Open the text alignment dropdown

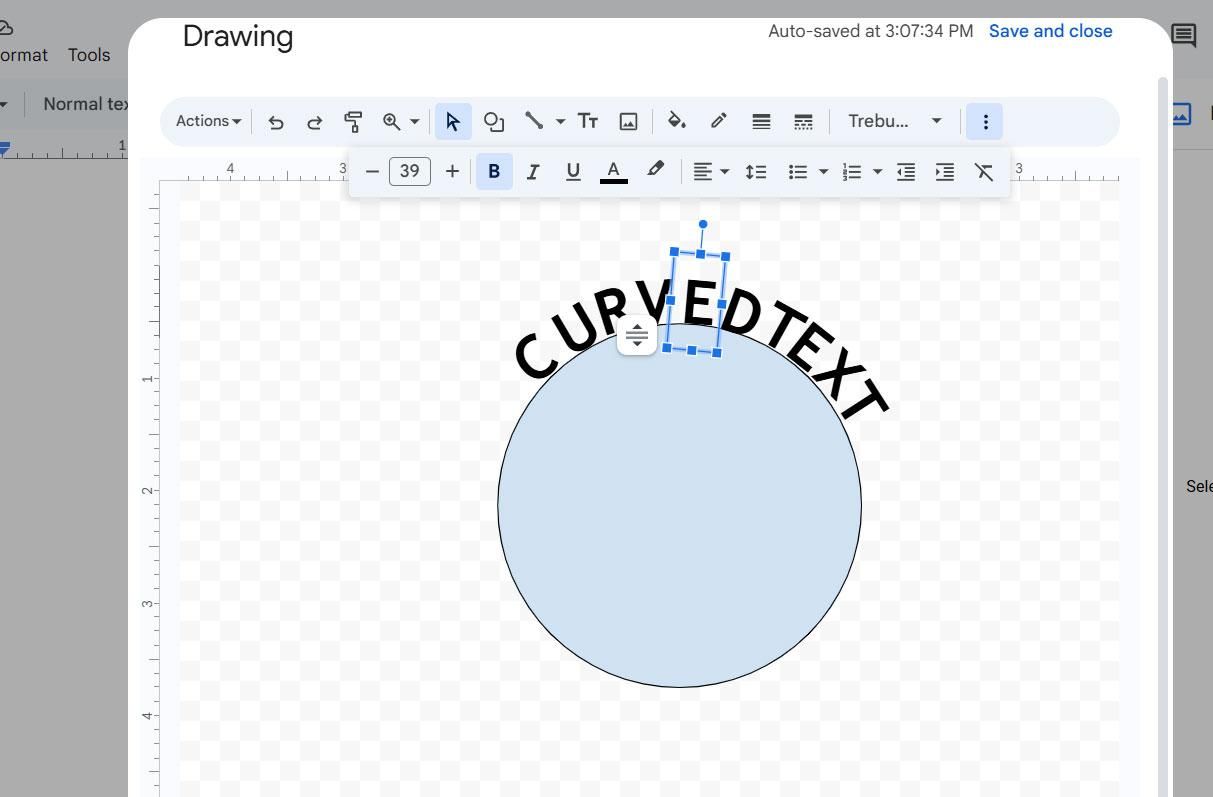[x=710, y=171]
